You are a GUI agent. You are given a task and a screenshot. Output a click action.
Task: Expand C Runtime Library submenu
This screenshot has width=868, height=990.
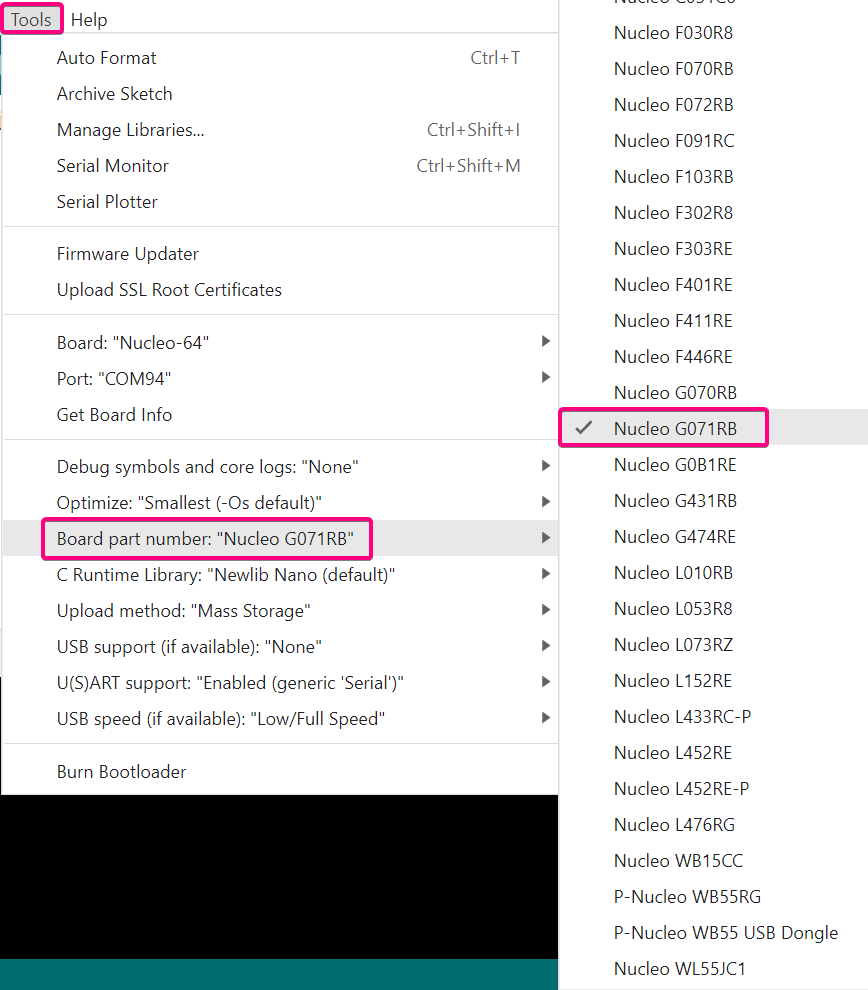281,575
